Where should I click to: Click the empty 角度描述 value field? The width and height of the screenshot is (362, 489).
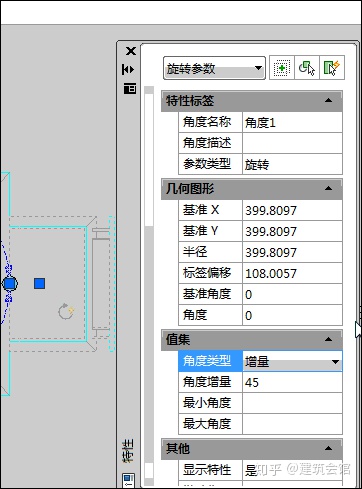click(x=292, y=143)
